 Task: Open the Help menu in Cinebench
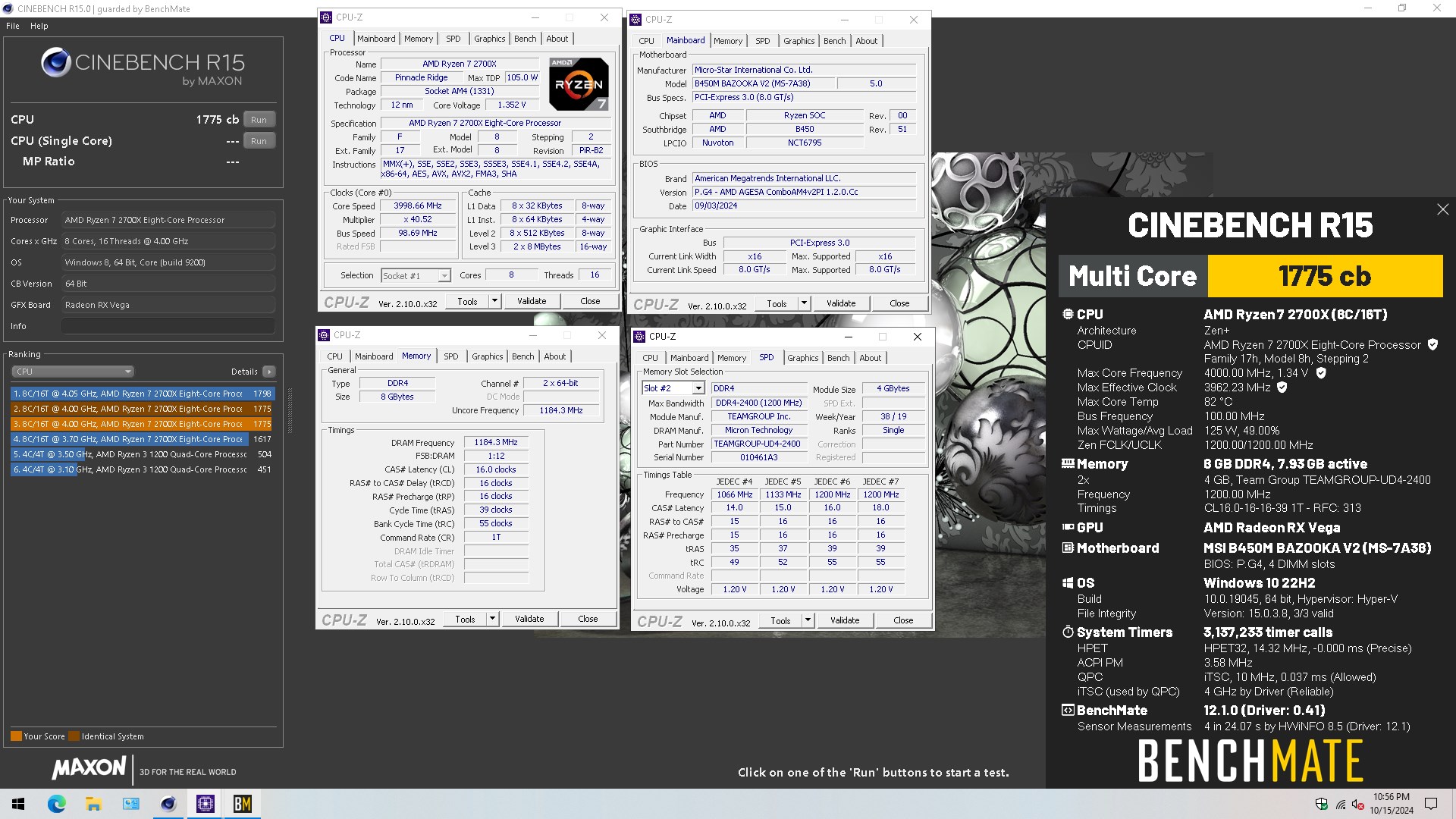point(39,26)
